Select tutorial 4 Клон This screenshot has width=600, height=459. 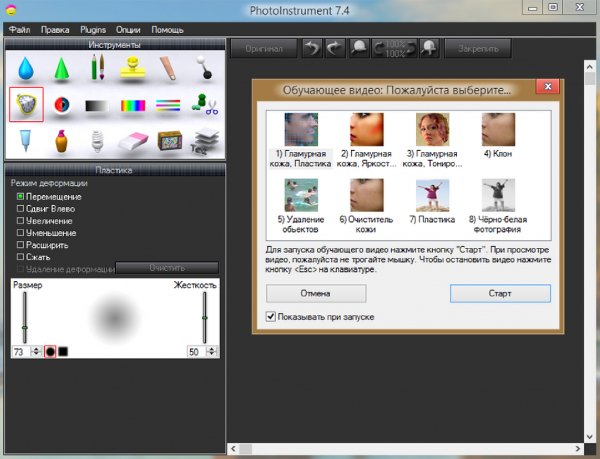point(498,136)
